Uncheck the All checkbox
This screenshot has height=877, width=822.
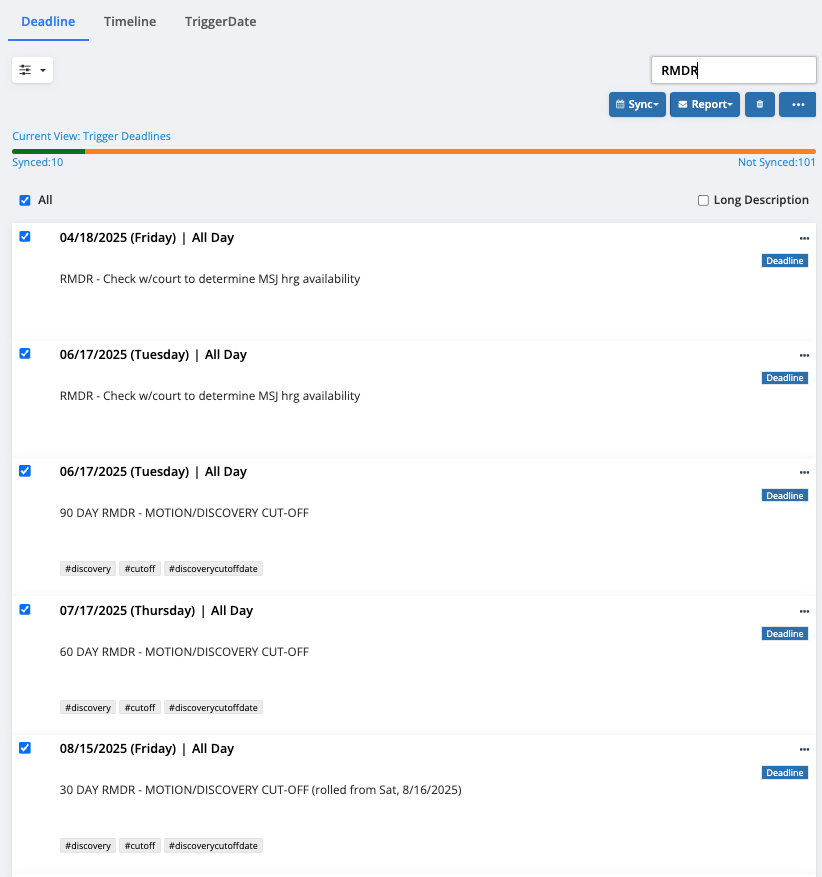[25, 200]
